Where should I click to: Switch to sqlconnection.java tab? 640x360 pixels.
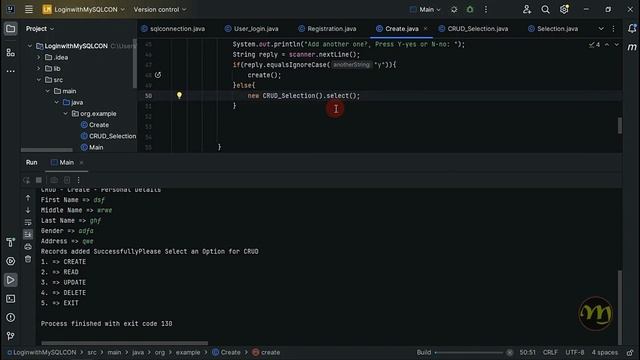click(x=173, y=29)
